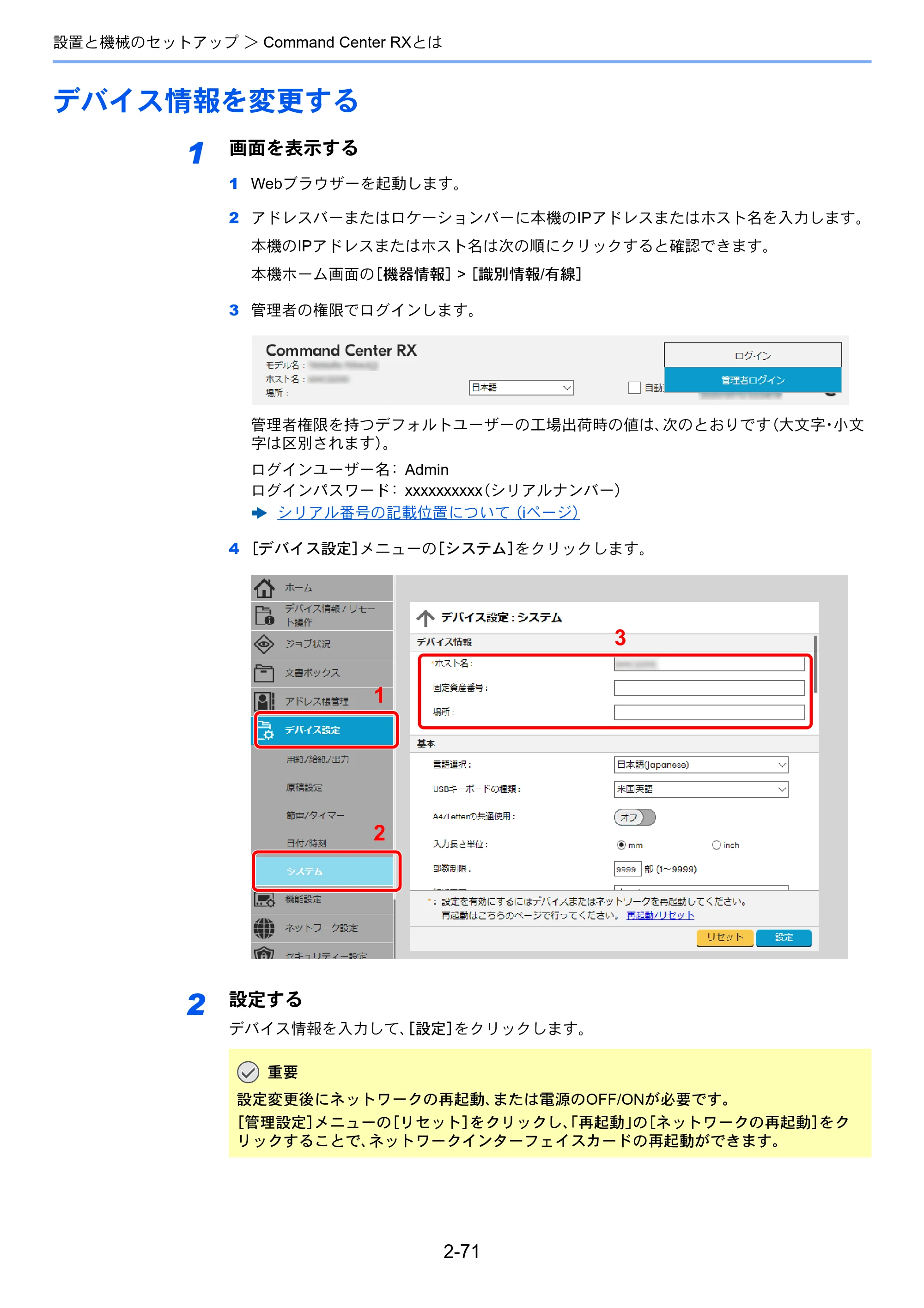924x1308 pixels.
Task: Open the Function settings icon
Action: [x=264, y=900]
